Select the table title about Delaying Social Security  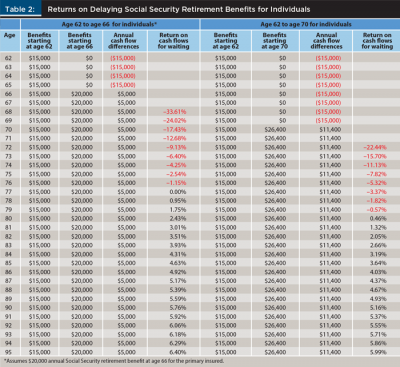point(179,9)
